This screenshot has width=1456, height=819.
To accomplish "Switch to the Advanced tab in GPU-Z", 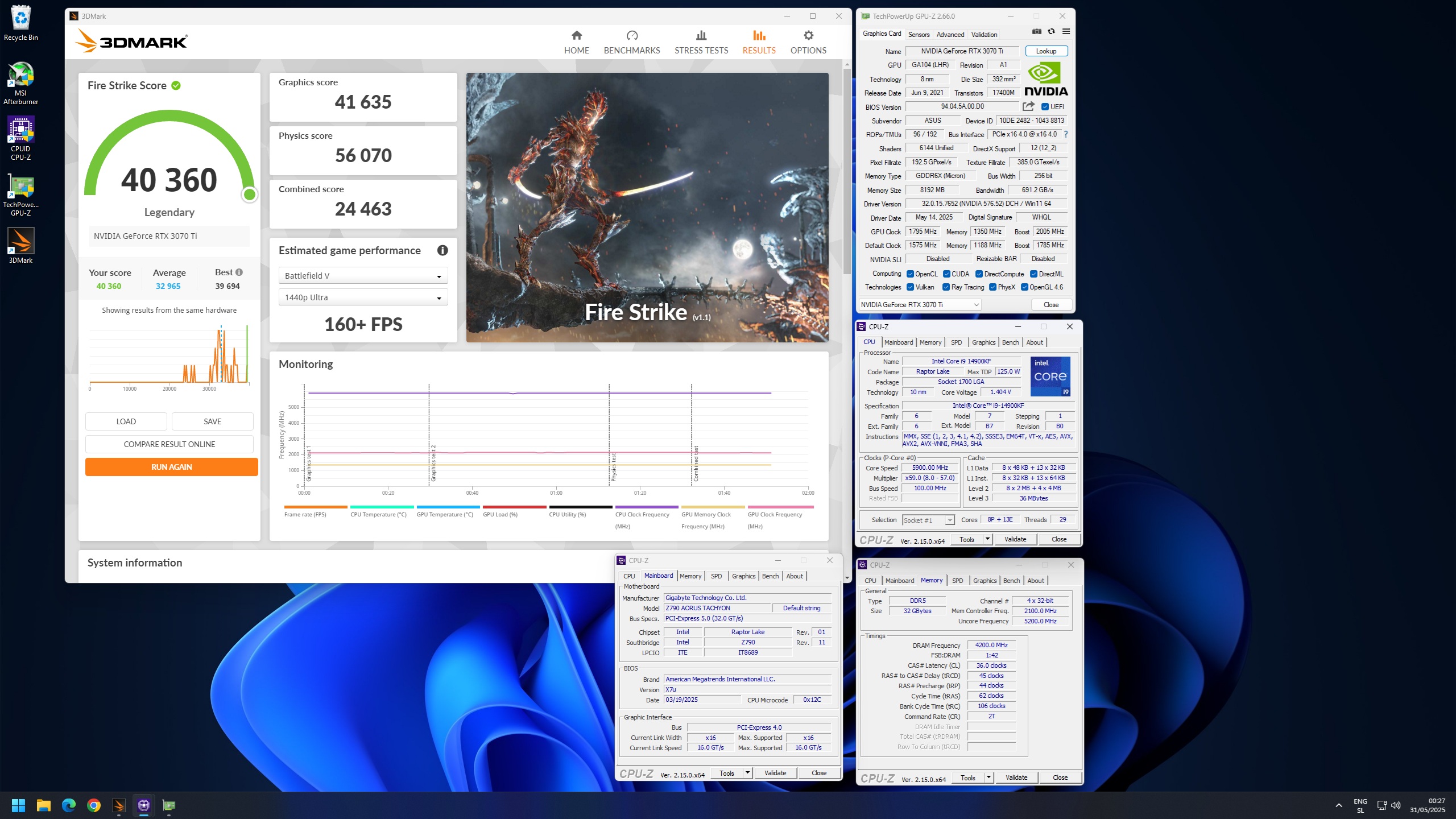I will (x=950, y=34).
